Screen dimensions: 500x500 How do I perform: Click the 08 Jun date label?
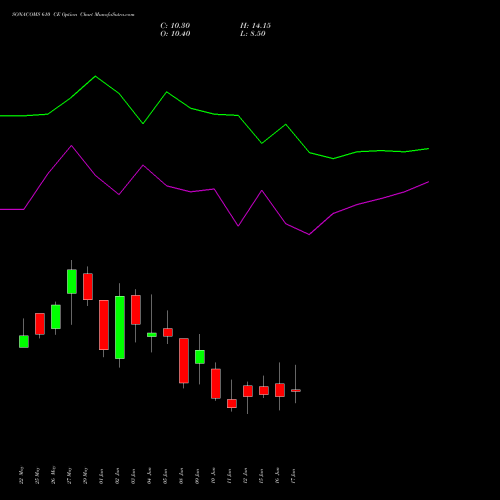coord(182,476)
